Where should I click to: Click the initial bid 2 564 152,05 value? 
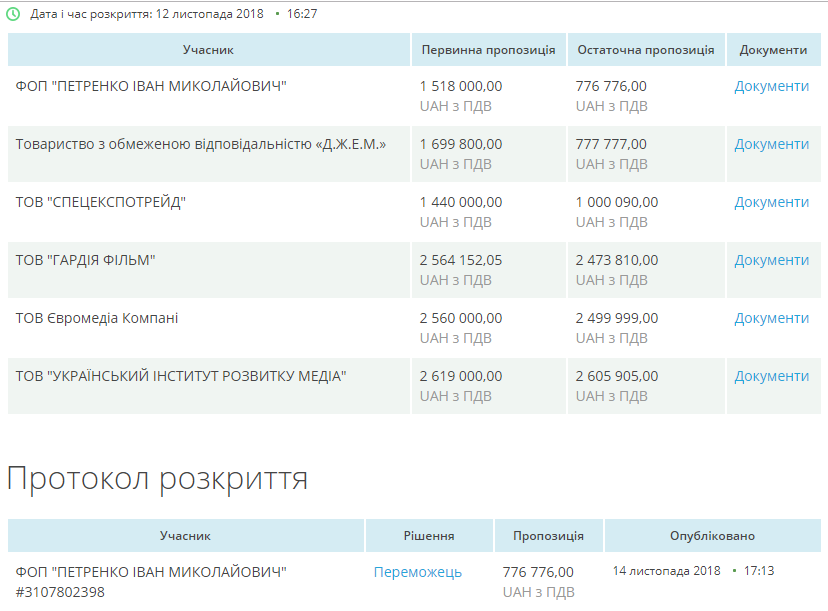click(461, 260)
